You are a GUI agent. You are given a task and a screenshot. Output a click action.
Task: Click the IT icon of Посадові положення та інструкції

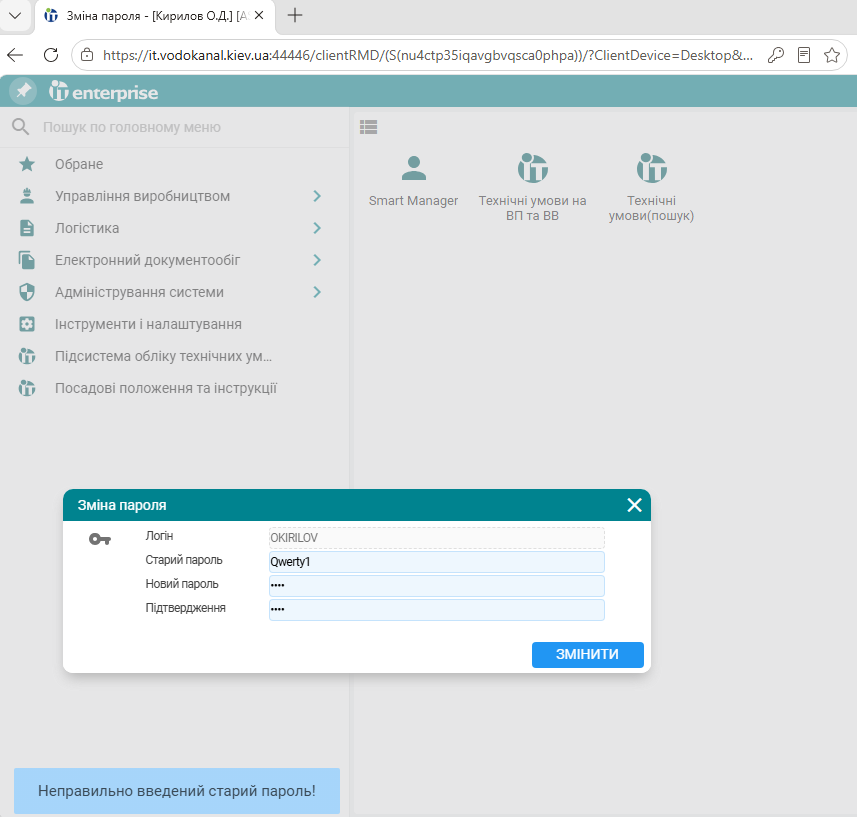27,388
